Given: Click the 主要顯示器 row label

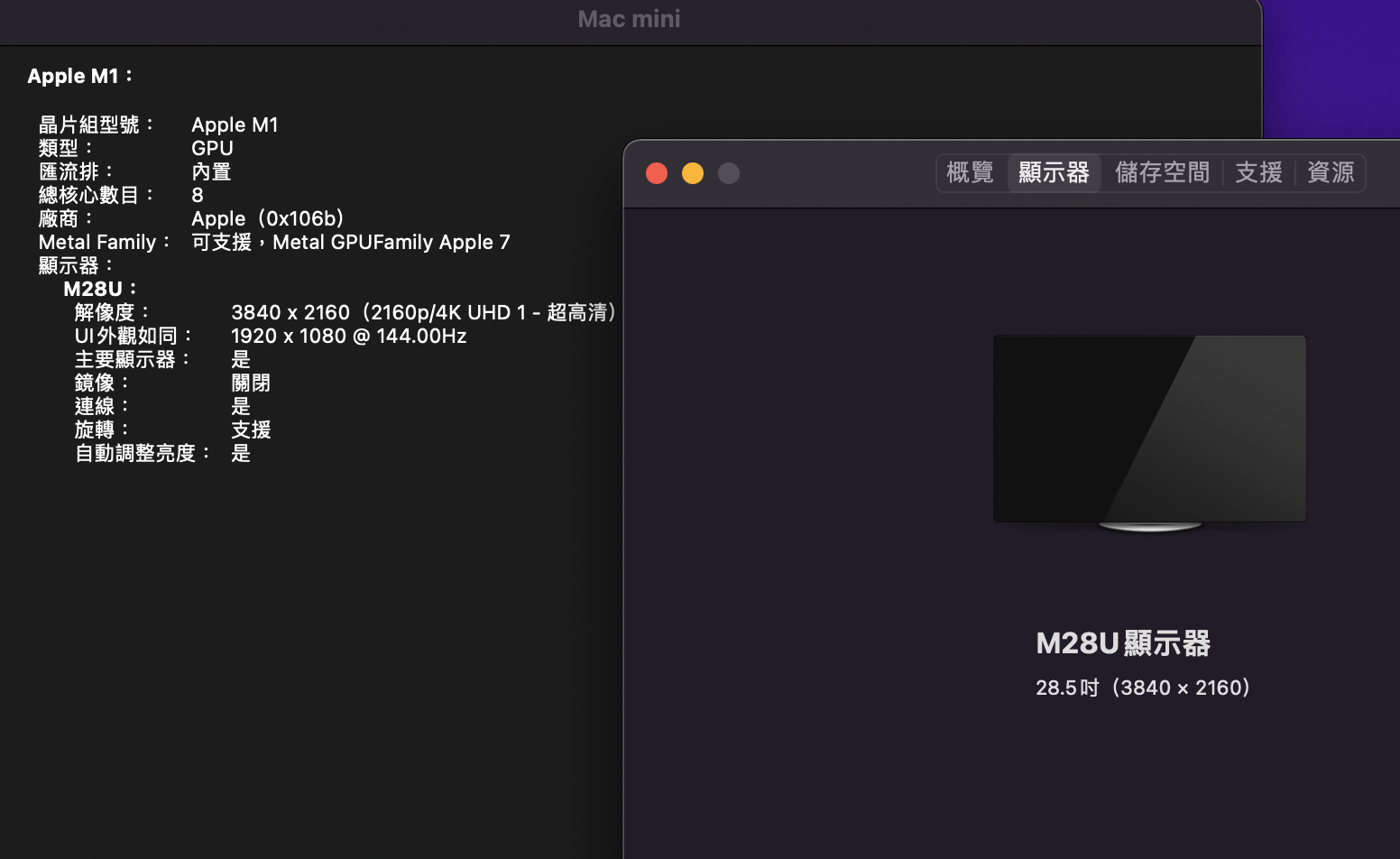Looking at the screenshot, I should pos(133,359).
